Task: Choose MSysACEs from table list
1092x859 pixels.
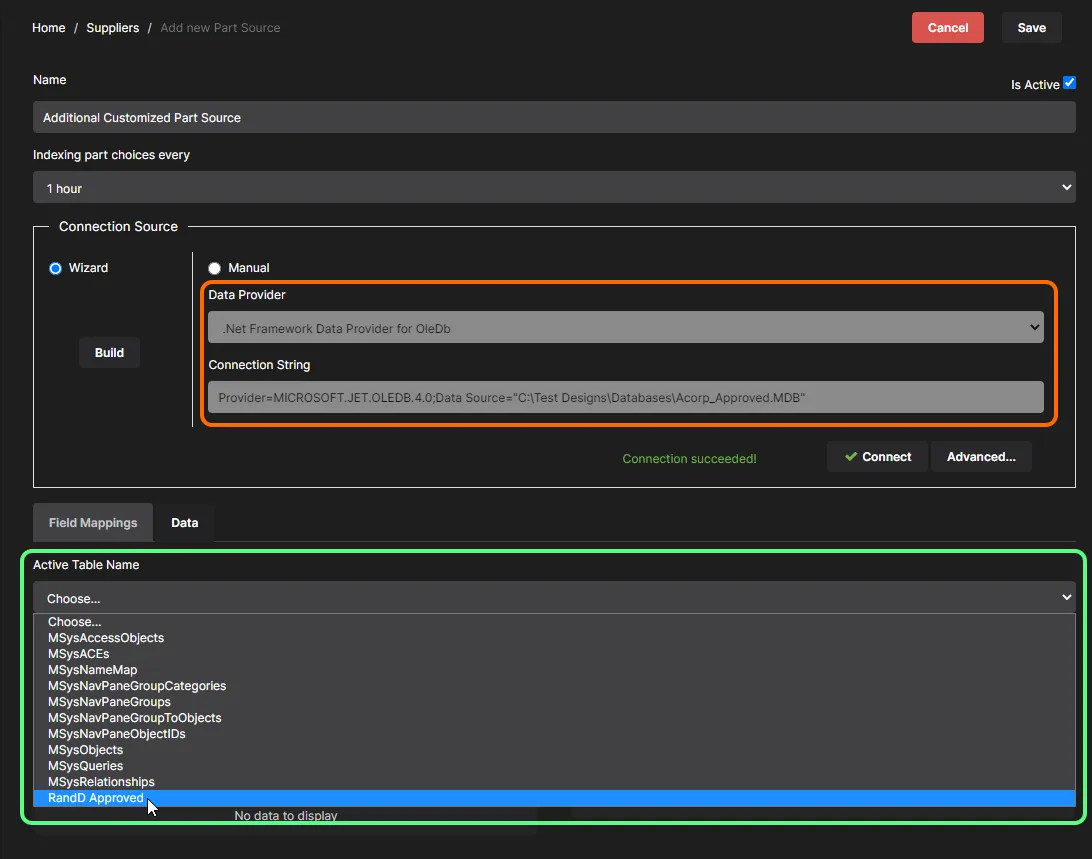Action: pyautogui.click(x=554, y=654)
